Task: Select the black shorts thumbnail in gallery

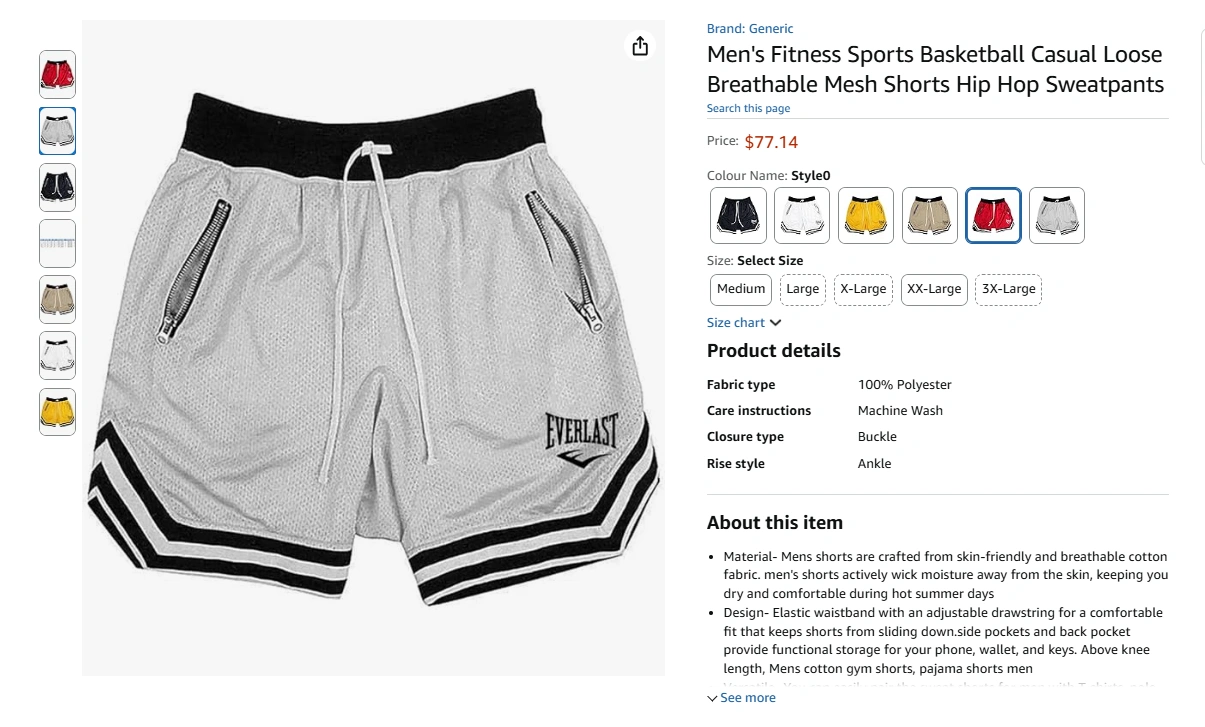Action: click(x=57, y=187)
